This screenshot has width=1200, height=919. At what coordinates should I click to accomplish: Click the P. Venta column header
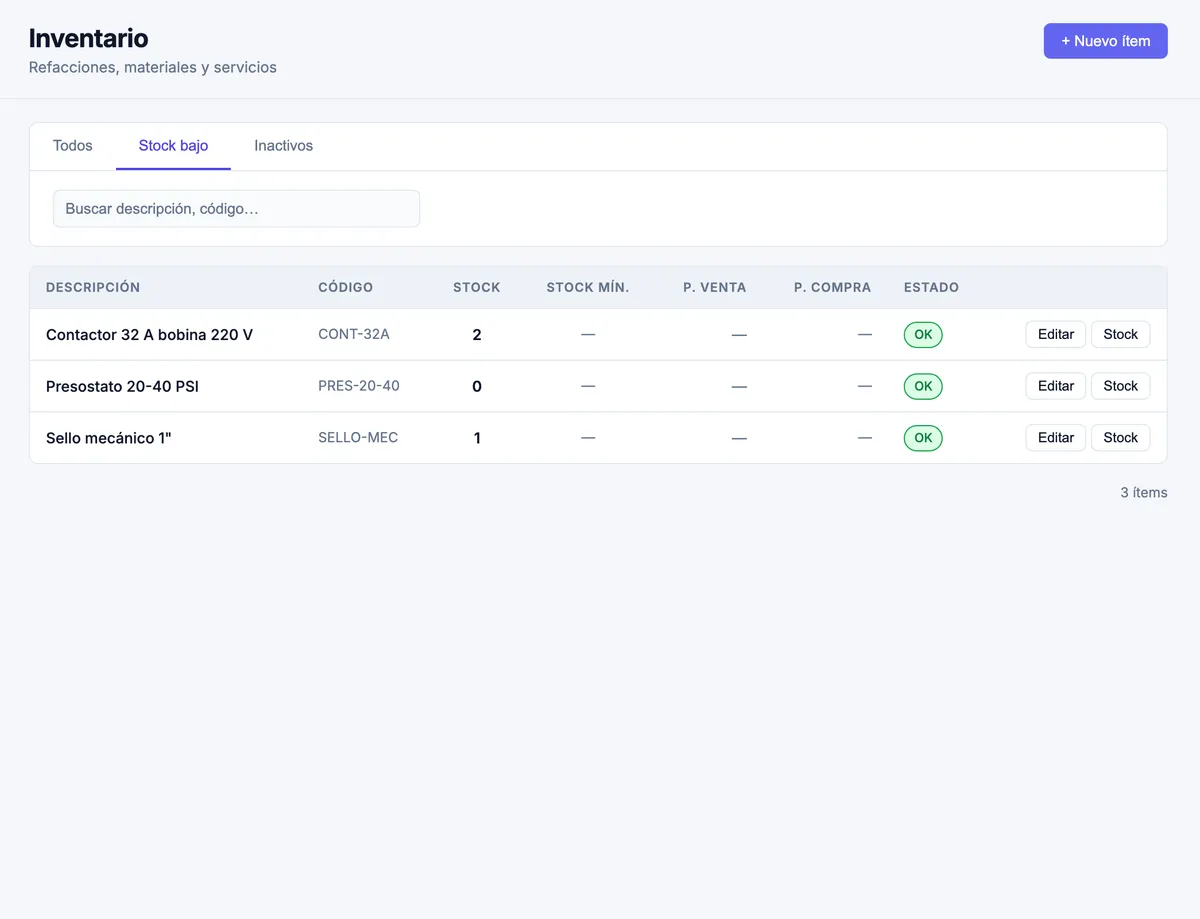coord(715,287)
